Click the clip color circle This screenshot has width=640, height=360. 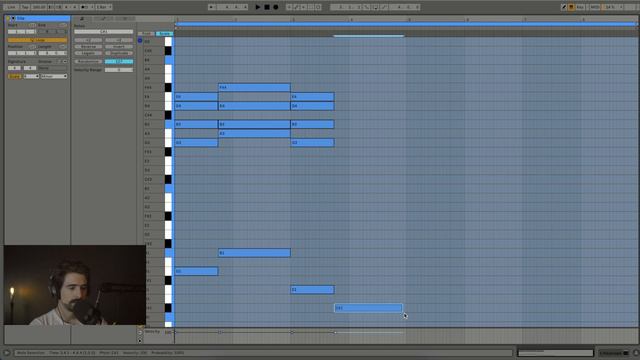pyautogui.click(x=8, y=18)
